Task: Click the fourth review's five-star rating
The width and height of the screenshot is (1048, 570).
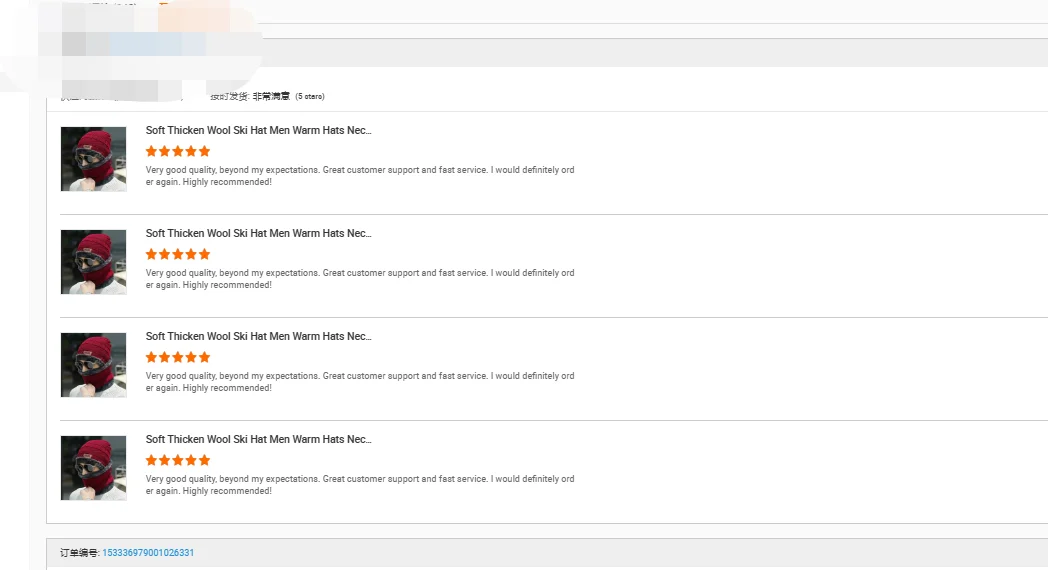Action: point(178,460)
